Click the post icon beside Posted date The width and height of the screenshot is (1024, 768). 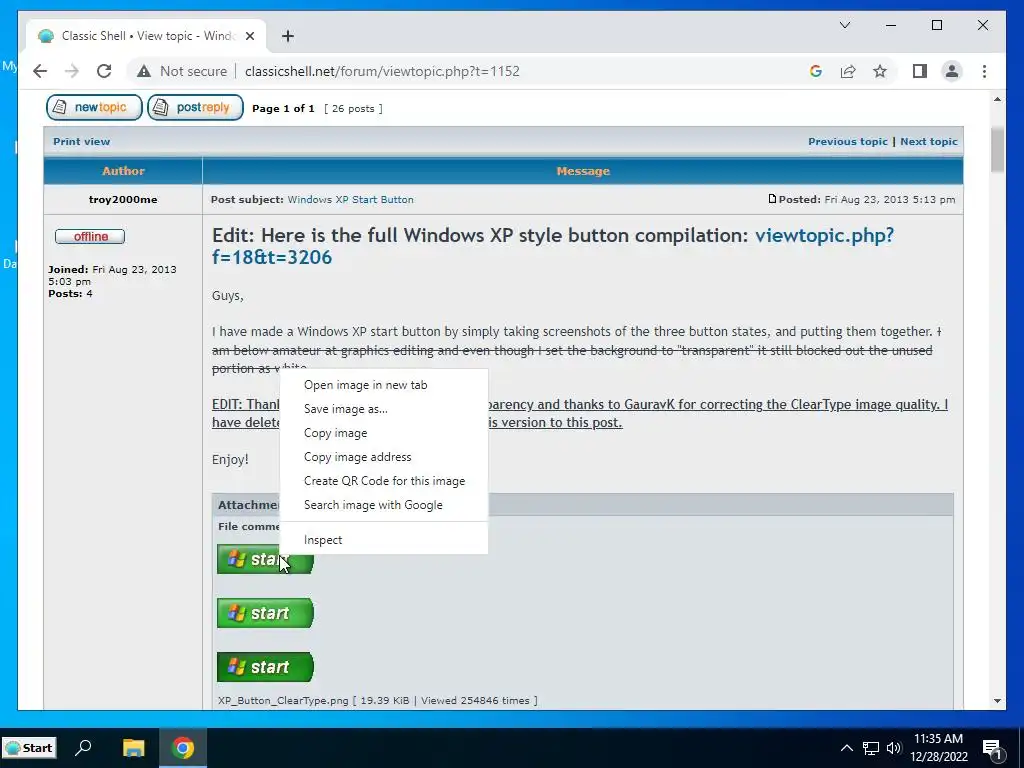point(772,199)
